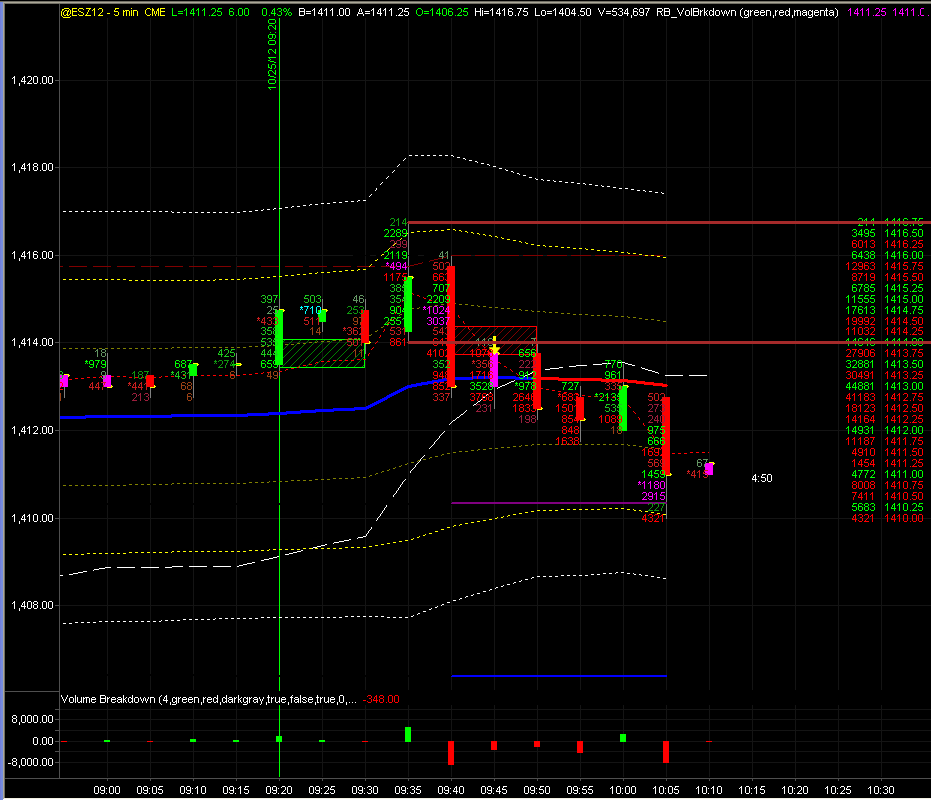Click the 1,420.00 price axis label
The height and width of the screenshot is (800, 931).
(33, 80)
